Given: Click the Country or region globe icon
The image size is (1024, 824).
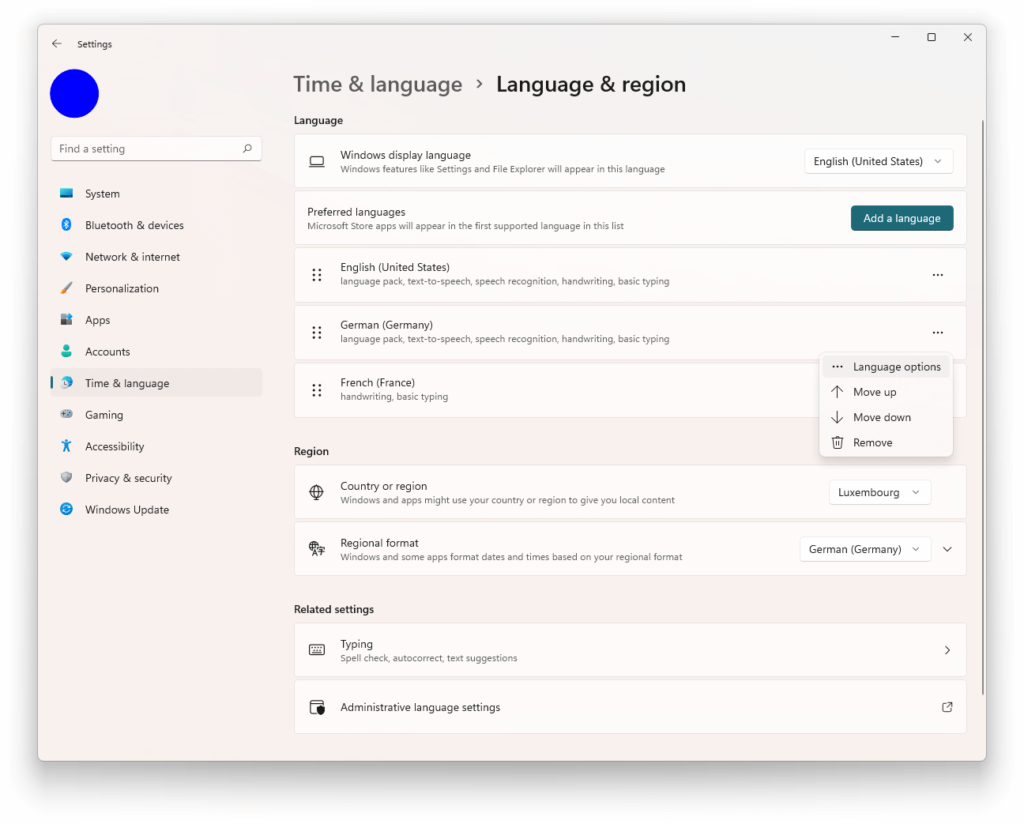Looking at the screenshot, I should 317,492.
